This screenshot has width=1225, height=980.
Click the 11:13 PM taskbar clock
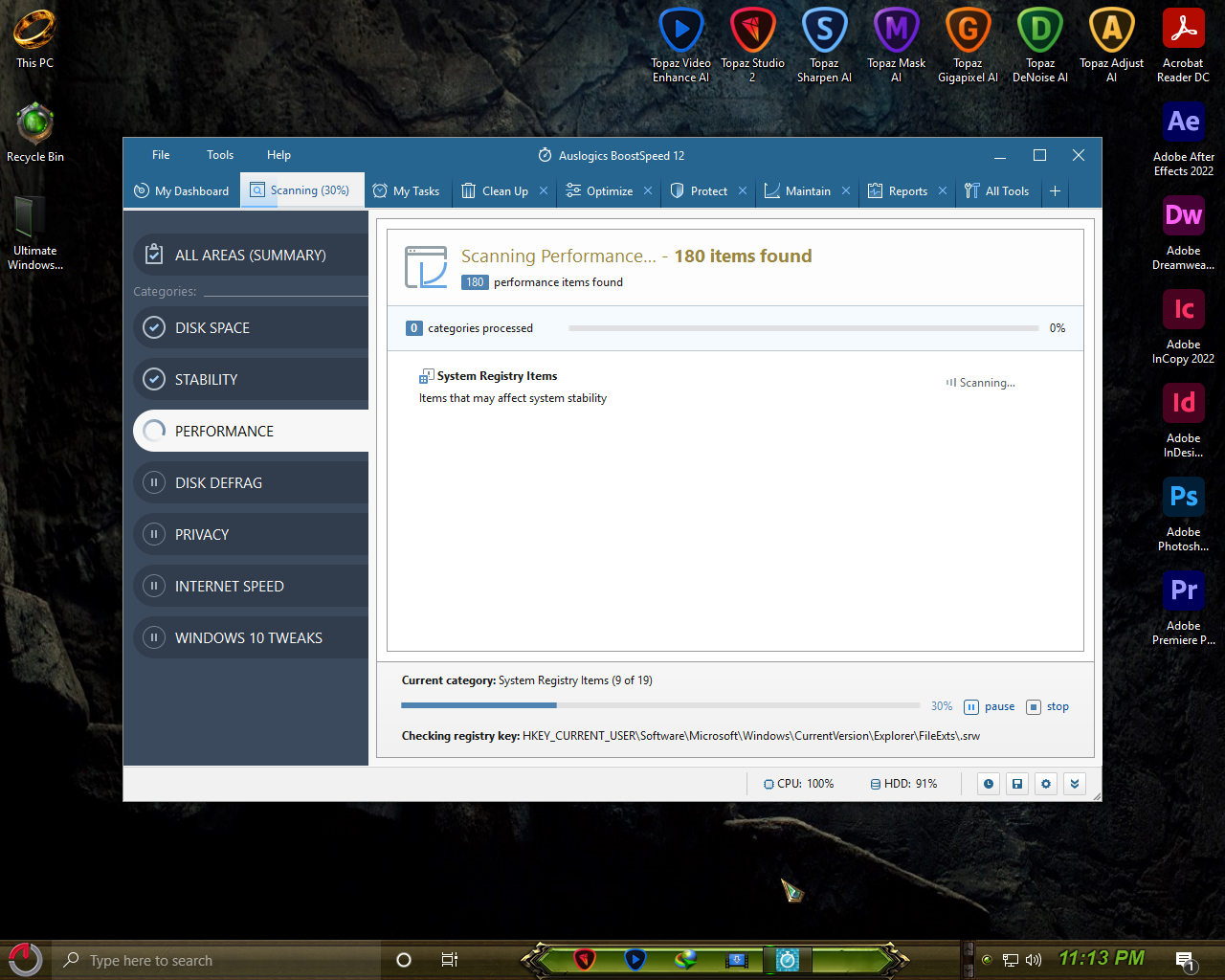pos(1101,958)
